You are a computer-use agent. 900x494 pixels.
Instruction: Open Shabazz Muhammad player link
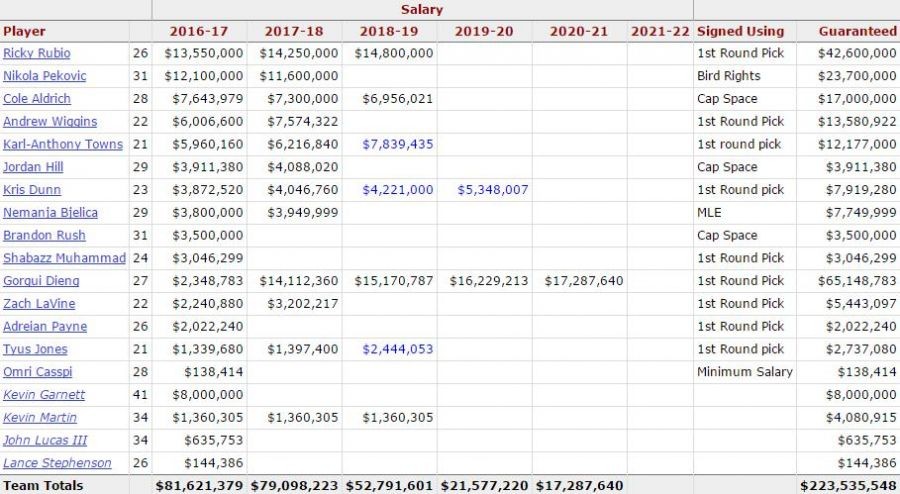64,258
